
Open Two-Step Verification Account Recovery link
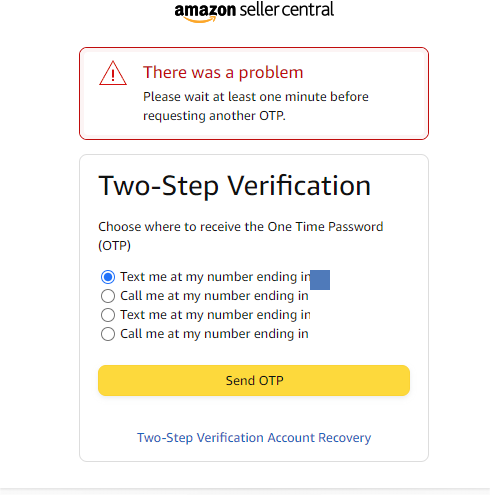tap(254, 438)
